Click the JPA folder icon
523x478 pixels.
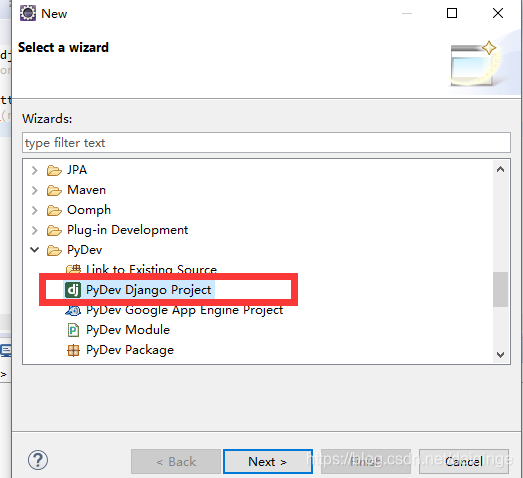pos(54,170)
